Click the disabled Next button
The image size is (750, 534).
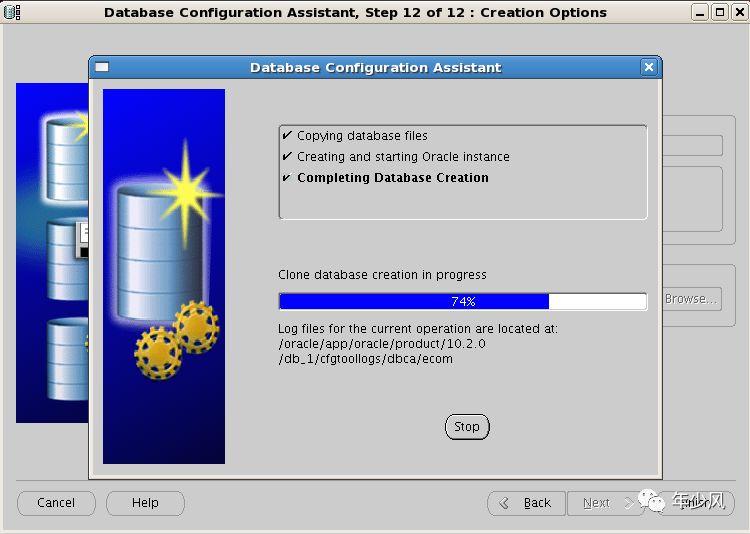[x=605, y=503]
